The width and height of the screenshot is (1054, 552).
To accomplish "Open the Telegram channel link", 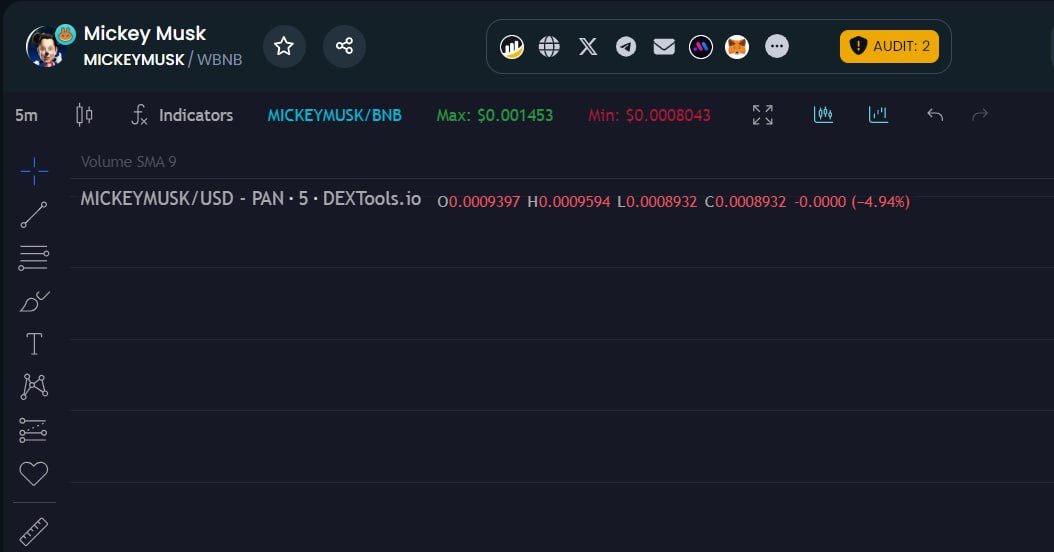I will (626, 46).
